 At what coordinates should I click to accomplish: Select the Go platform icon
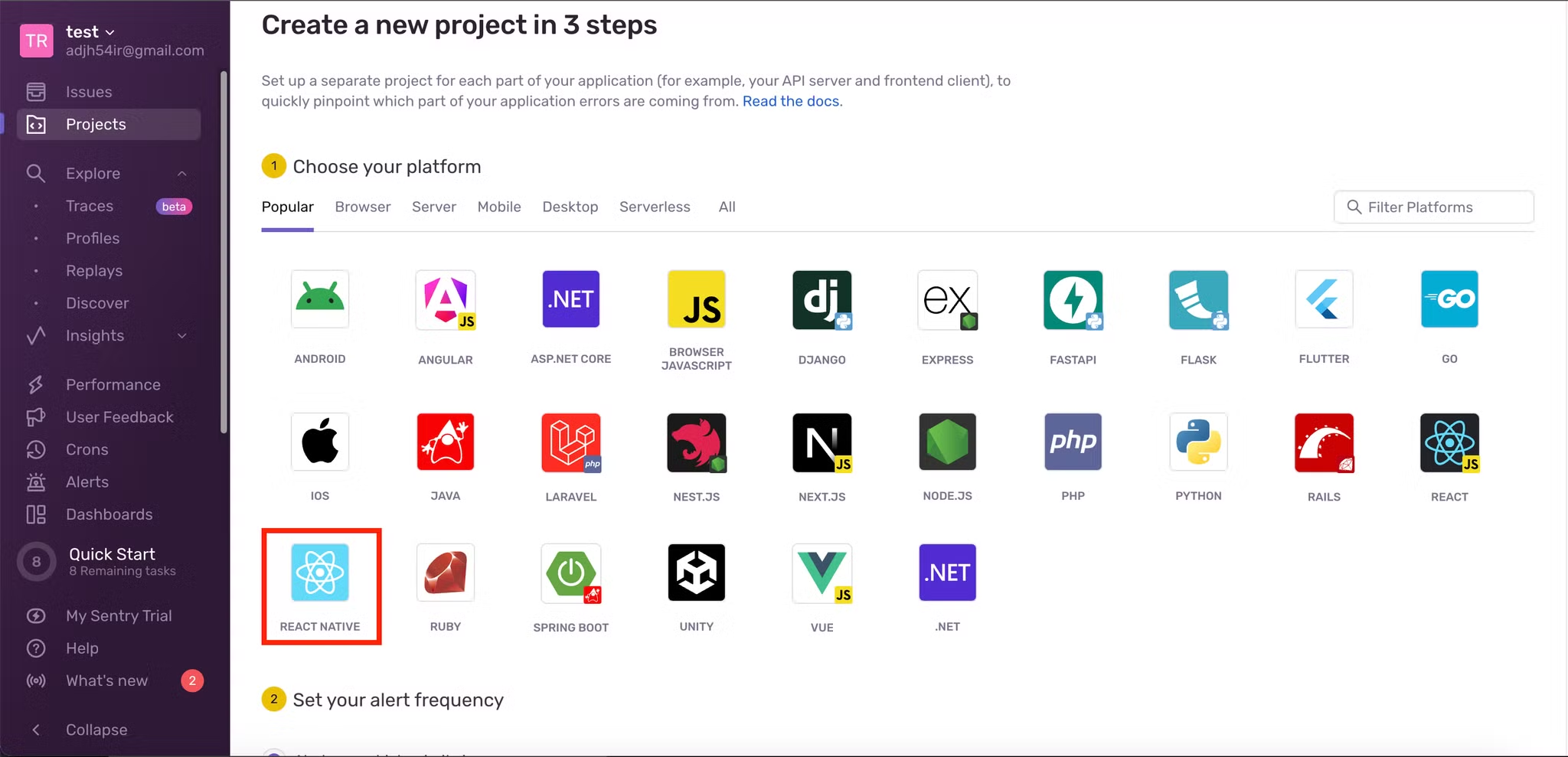click(1450, 299)
